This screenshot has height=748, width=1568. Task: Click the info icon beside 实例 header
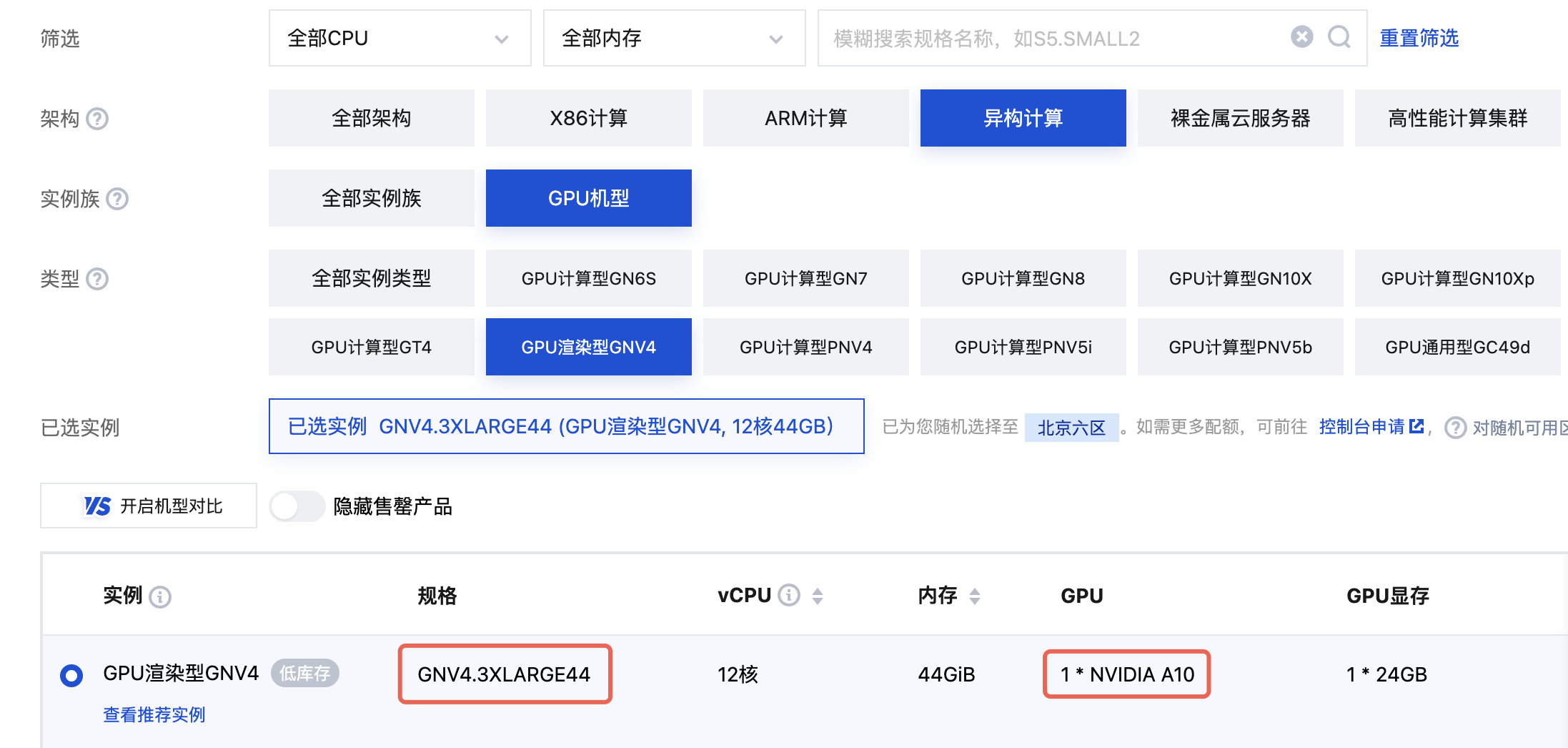coord(160,596)
